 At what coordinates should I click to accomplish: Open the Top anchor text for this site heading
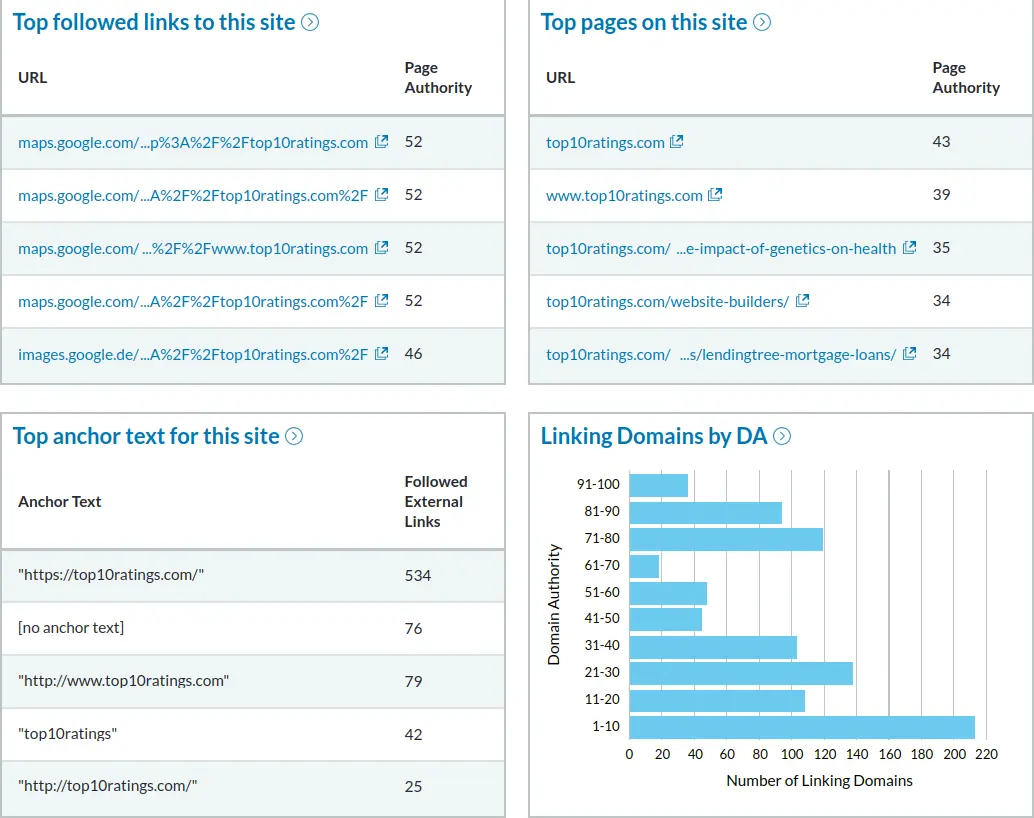point(146,436)
